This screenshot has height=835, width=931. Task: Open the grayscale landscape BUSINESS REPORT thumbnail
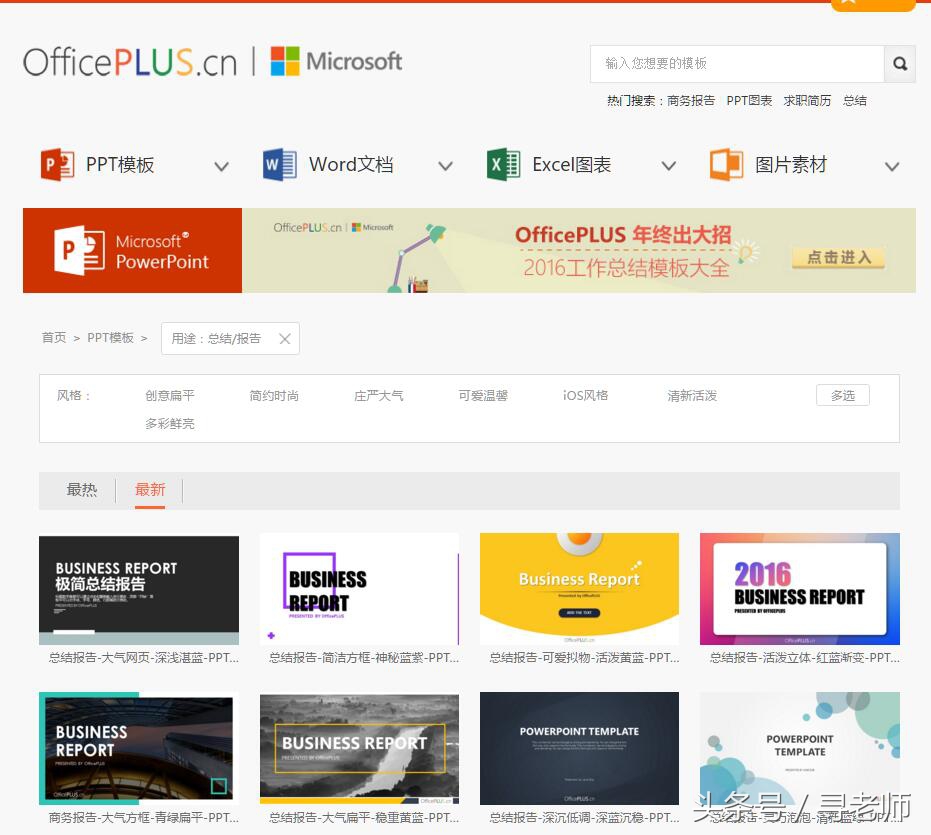(x=359, y=748)
